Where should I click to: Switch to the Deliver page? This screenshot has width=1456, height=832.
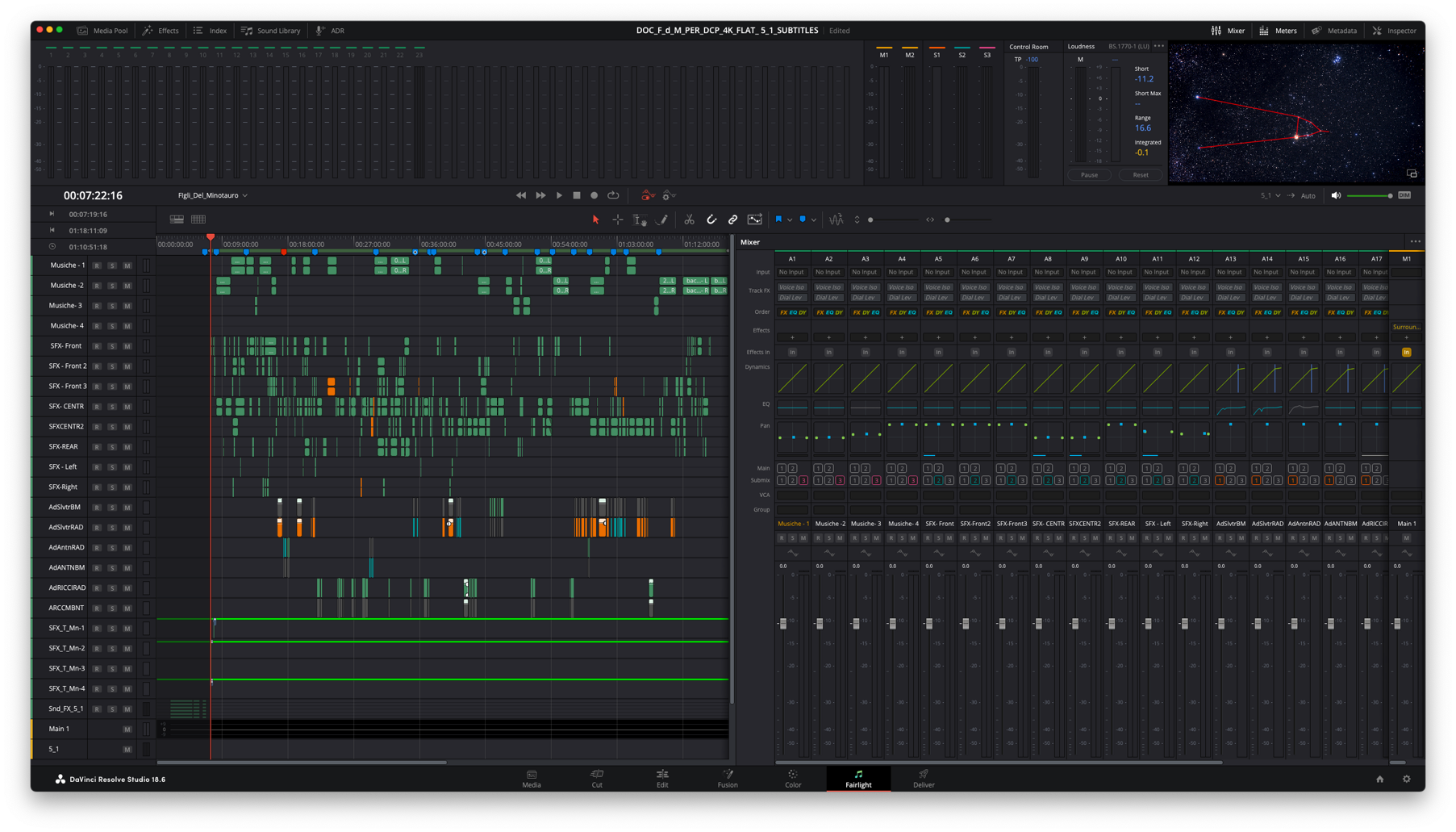[924, 779]
